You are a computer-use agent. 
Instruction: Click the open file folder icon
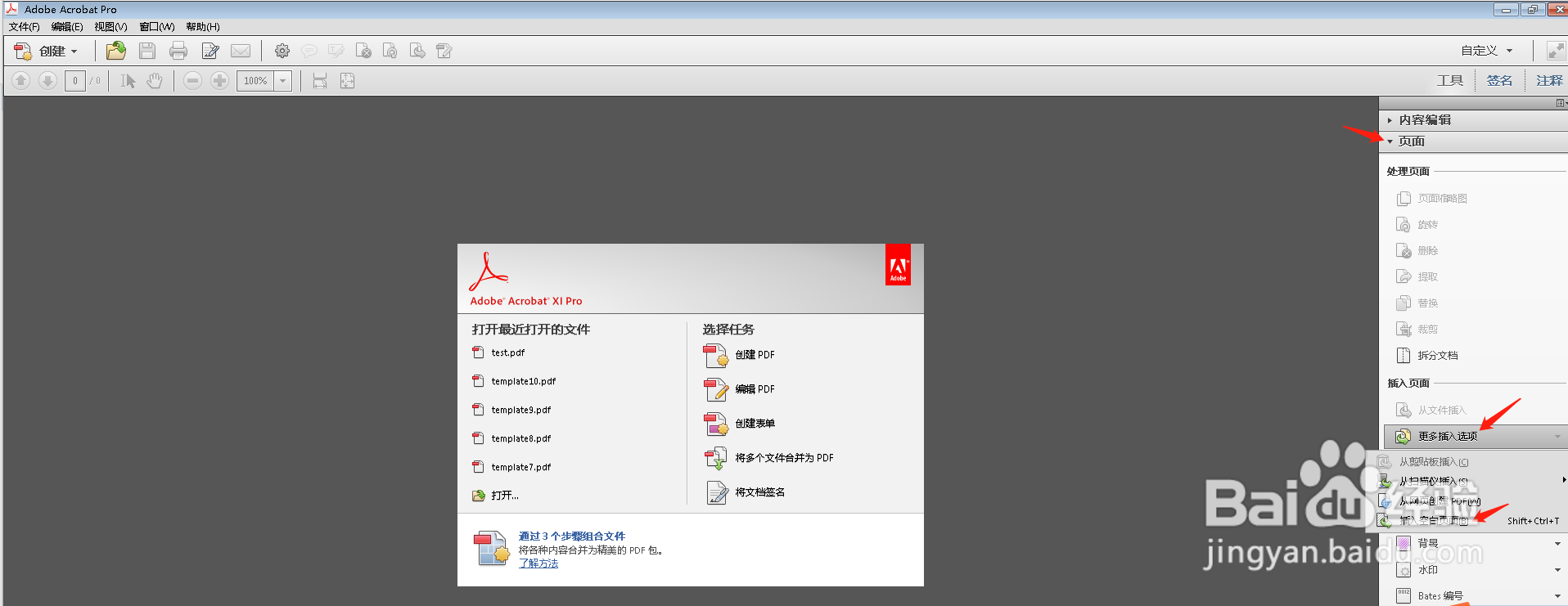pyautogui.click(x=116, y=51)
